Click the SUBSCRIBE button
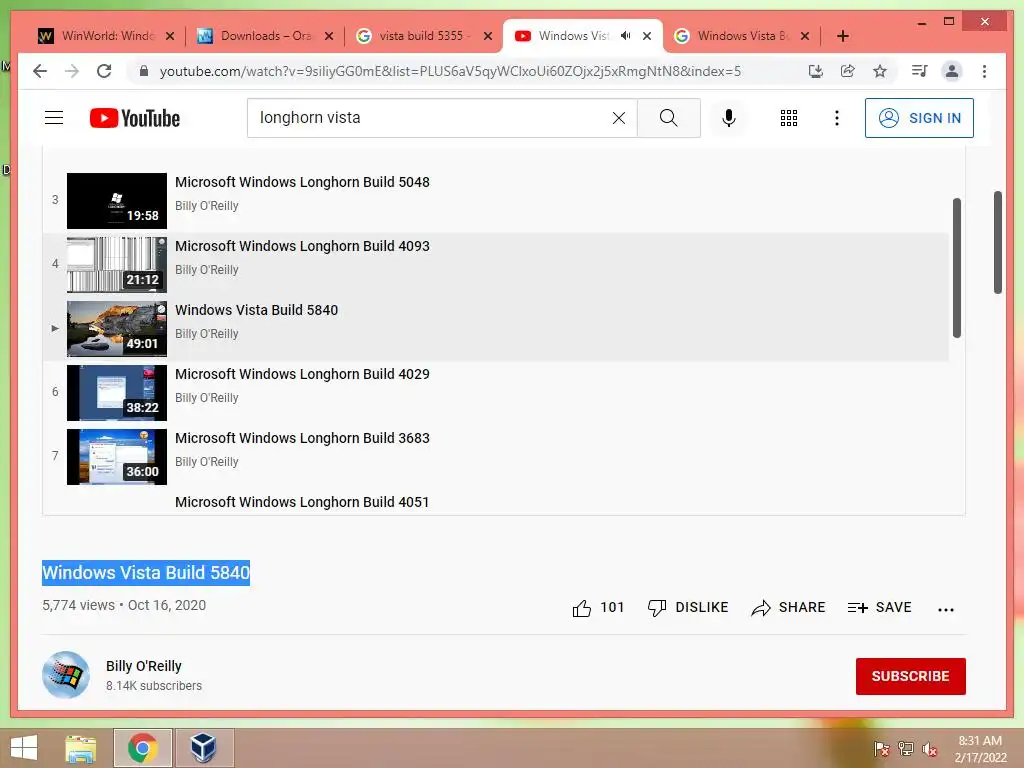 (910, 677)
